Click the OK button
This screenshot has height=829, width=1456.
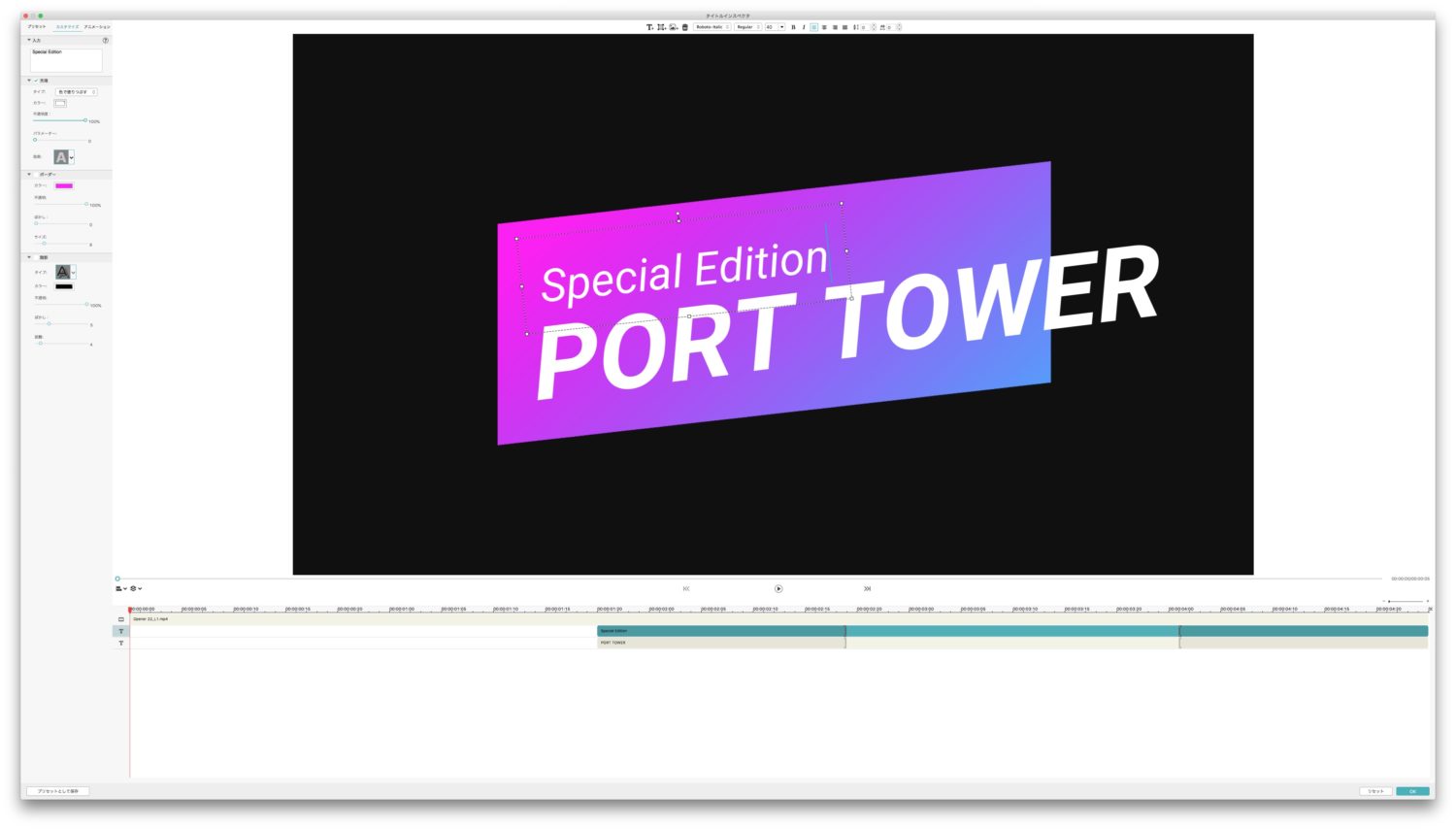[1412, 791]
